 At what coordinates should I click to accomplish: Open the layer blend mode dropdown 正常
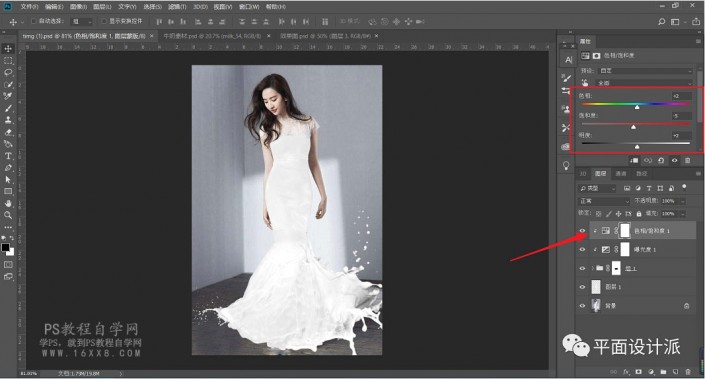(604, 201)
